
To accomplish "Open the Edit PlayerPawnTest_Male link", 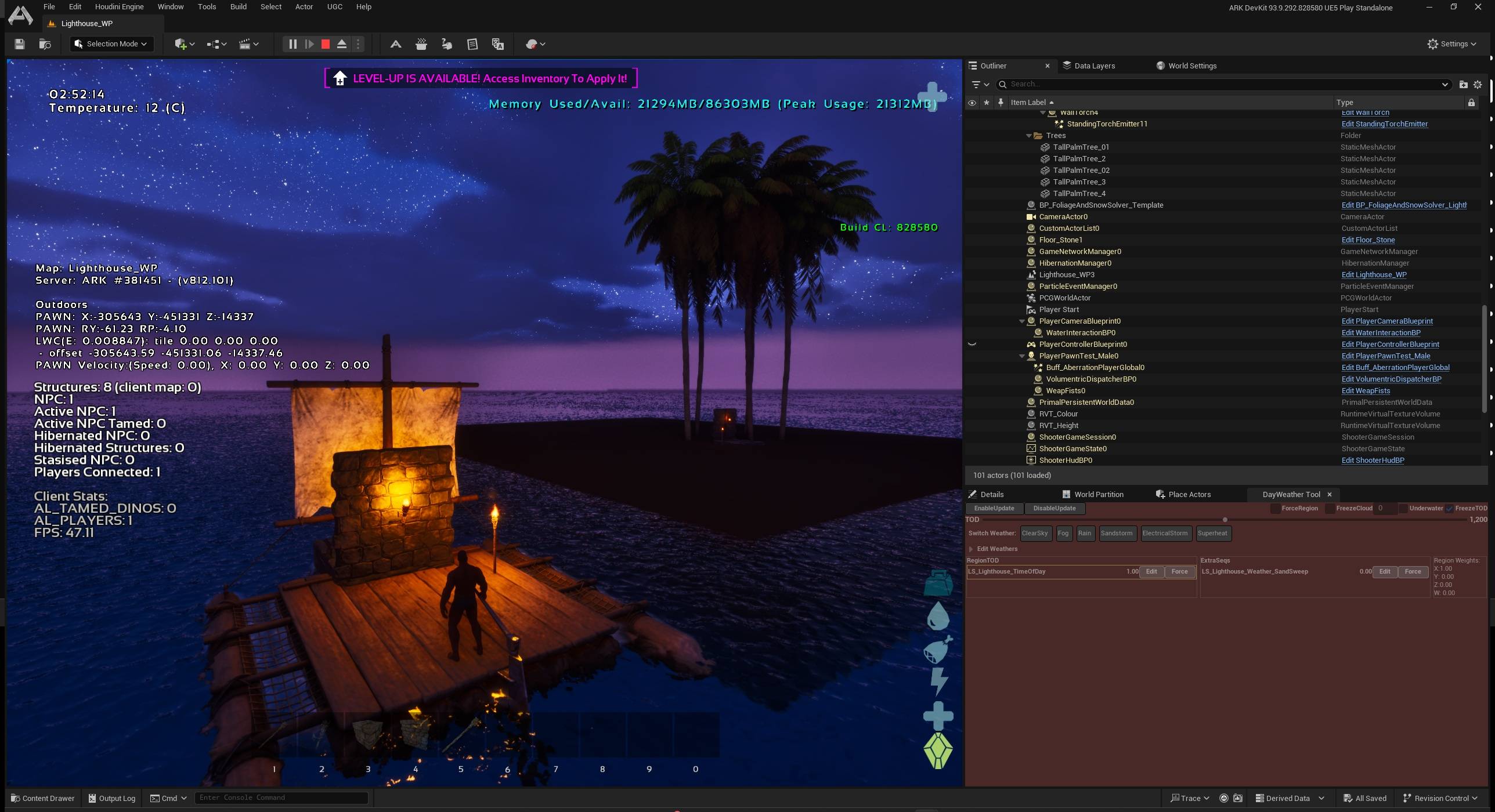I will 1386,356.
